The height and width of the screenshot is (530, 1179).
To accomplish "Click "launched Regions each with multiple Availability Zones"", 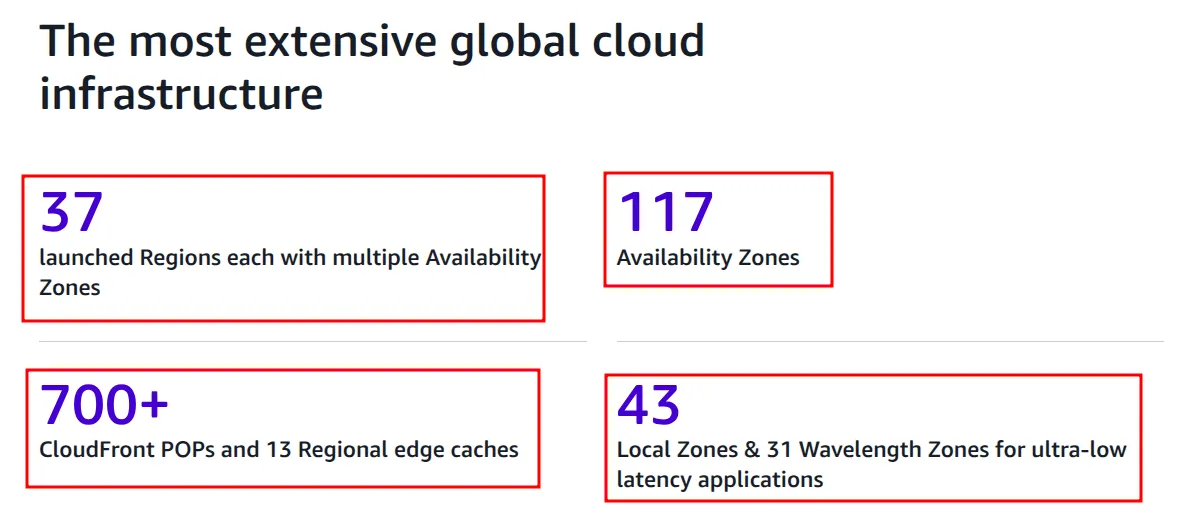I will coord(290,273).
